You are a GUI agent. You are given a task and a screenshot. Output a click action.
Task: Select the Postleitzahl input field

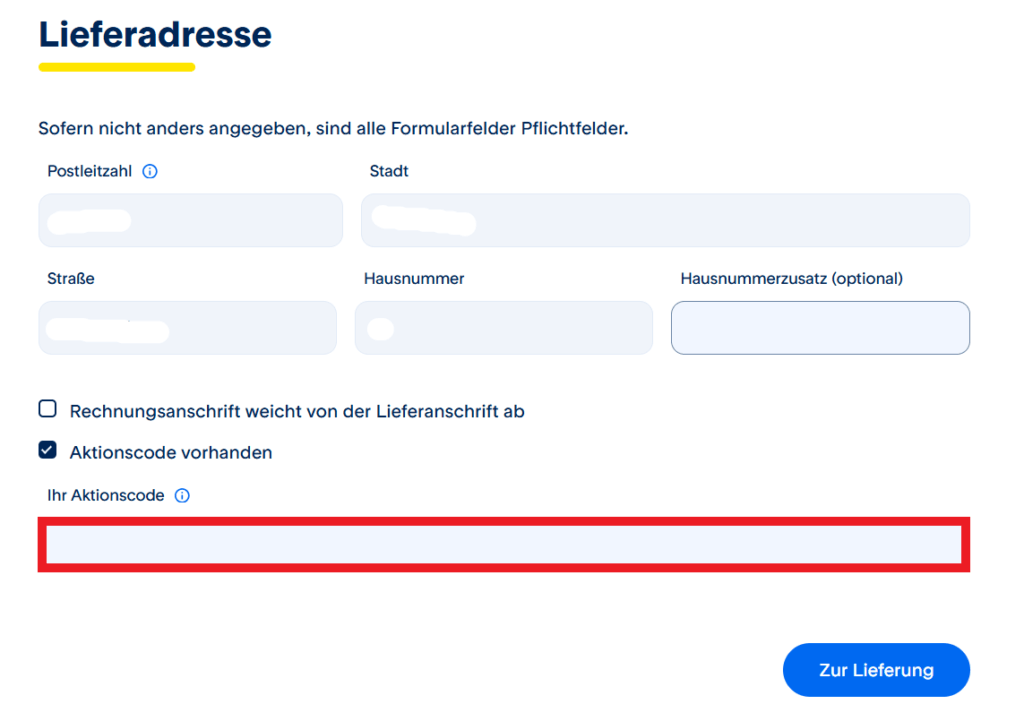coord(190,220)
